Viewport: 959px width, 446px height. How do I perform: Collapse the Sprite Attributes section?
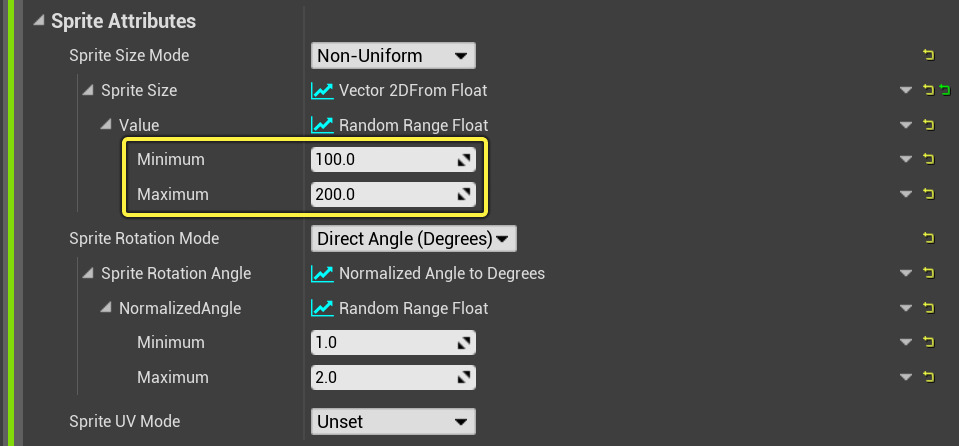click(40, 21)
